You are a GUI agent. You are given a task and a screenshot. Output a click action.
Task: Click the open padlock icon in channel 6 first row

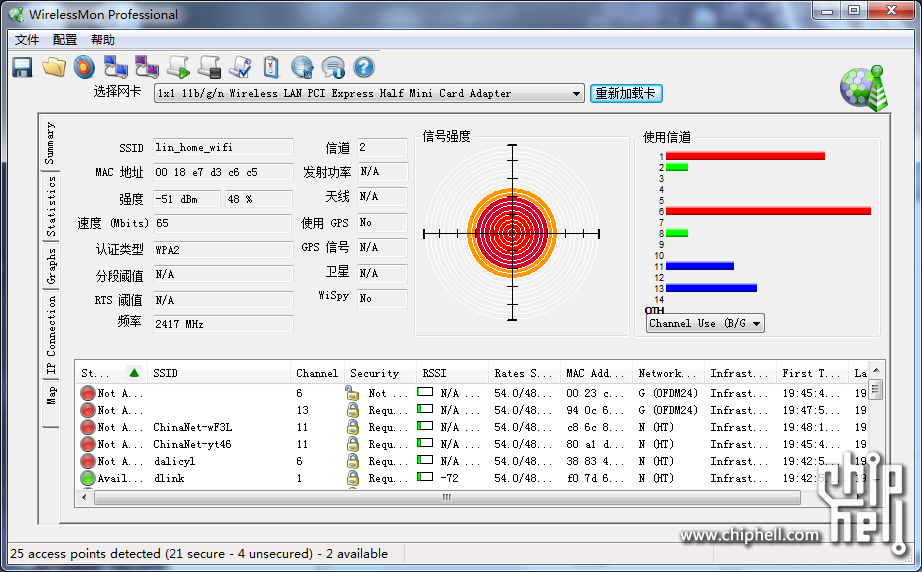(352, 393)
